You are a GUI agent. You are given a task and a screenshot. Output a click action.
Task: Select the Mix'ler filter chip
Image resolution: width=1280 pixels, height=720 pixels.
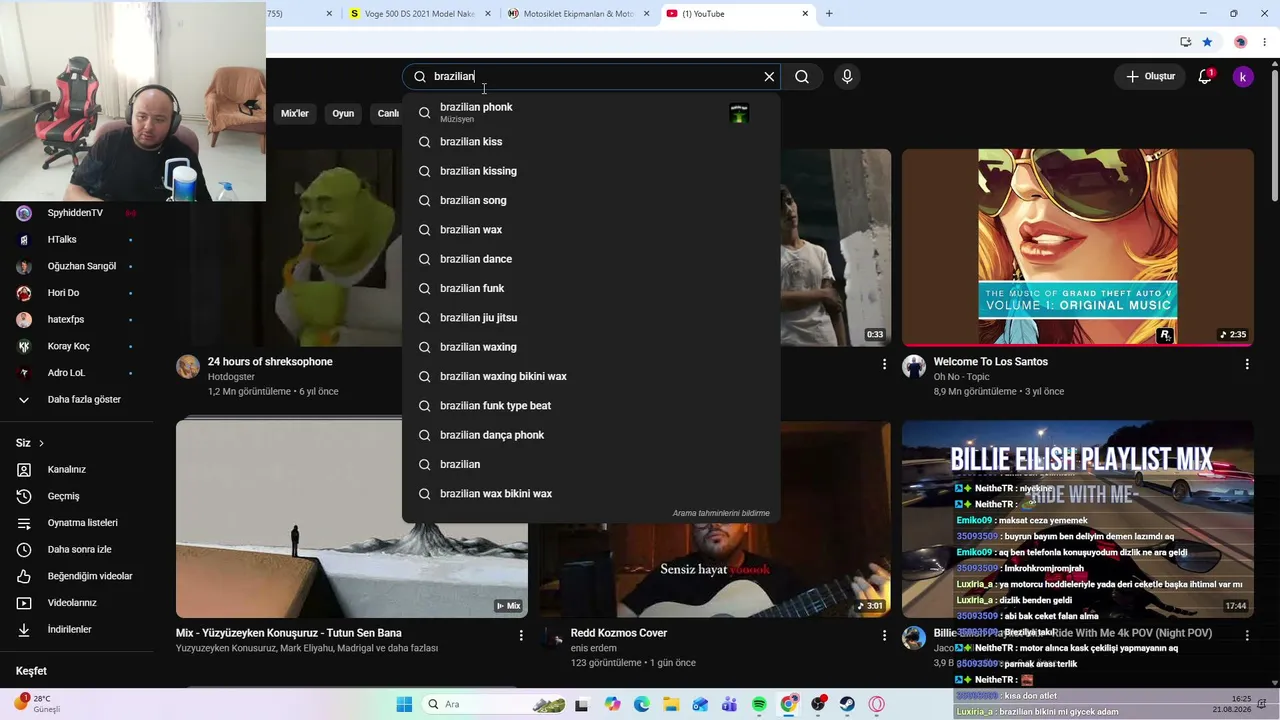point(295,114)
